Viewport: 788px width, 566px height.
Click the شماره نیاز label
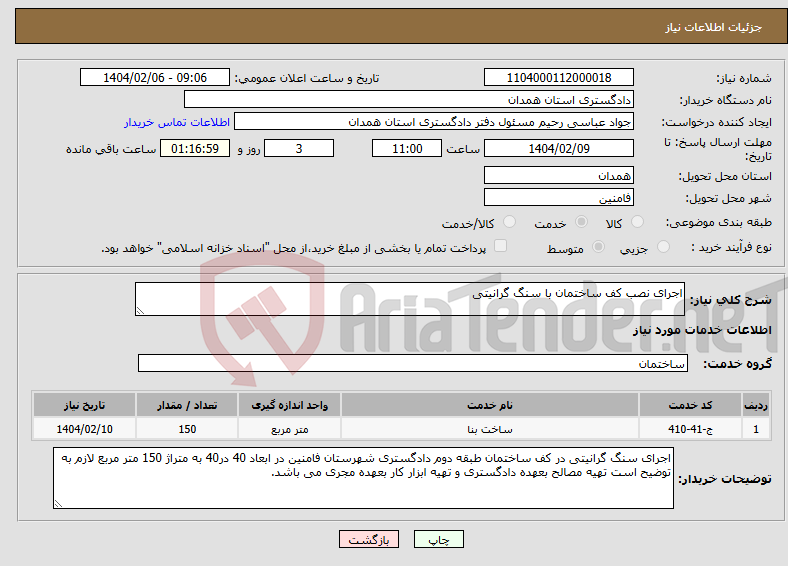[x=744, y=78]
